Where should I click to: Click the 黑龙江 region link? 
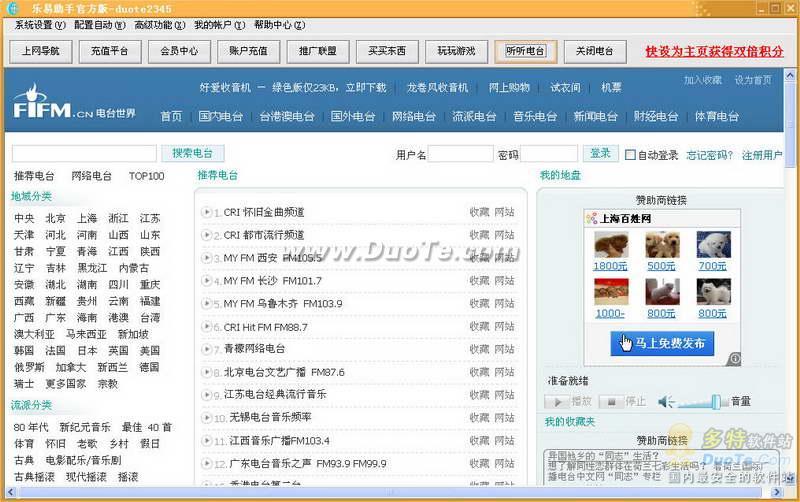[92, 268]
